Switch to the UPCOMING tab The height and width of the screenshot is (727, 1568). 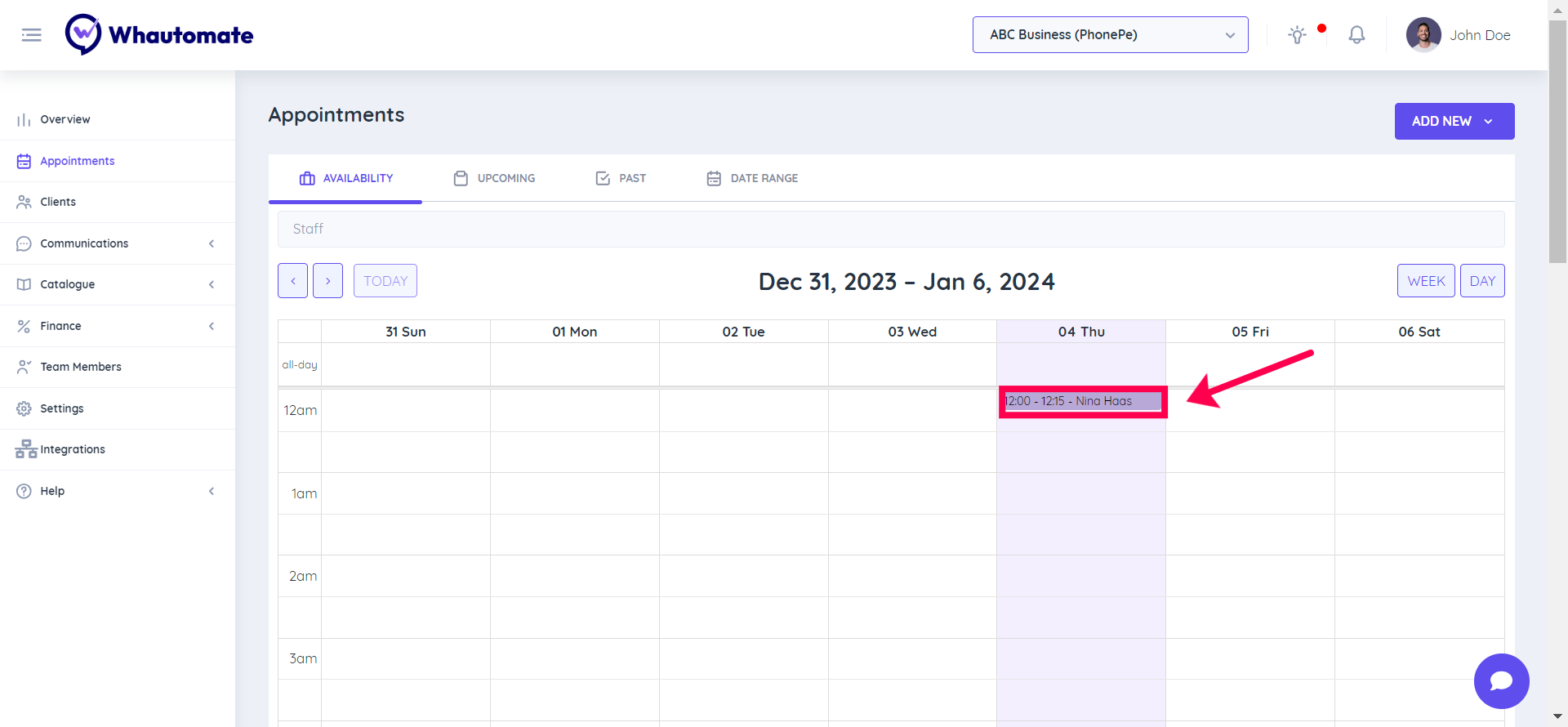tap(495, 178)
